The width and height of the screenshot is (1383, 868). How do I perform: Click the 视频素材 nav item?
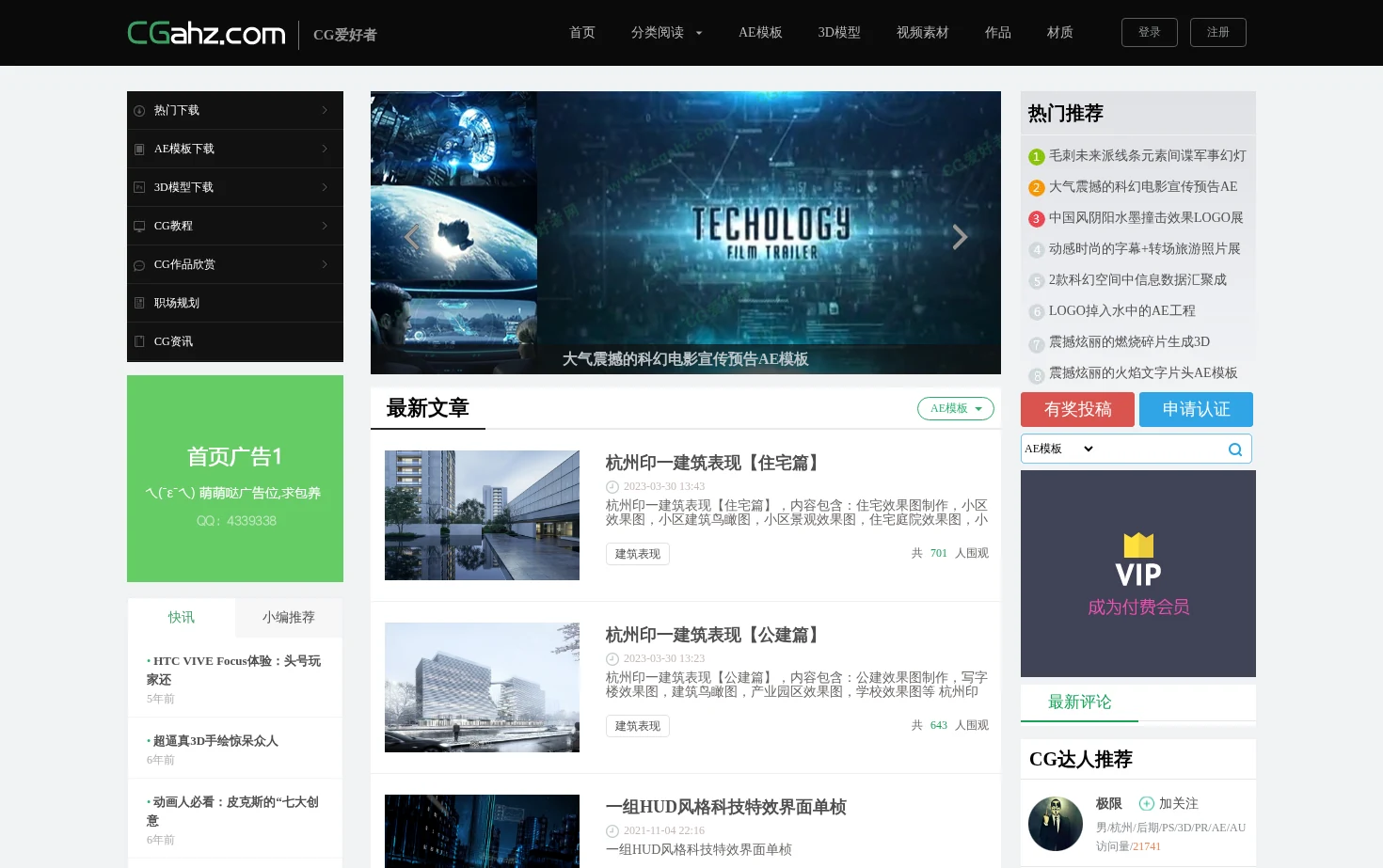[922, 33]
